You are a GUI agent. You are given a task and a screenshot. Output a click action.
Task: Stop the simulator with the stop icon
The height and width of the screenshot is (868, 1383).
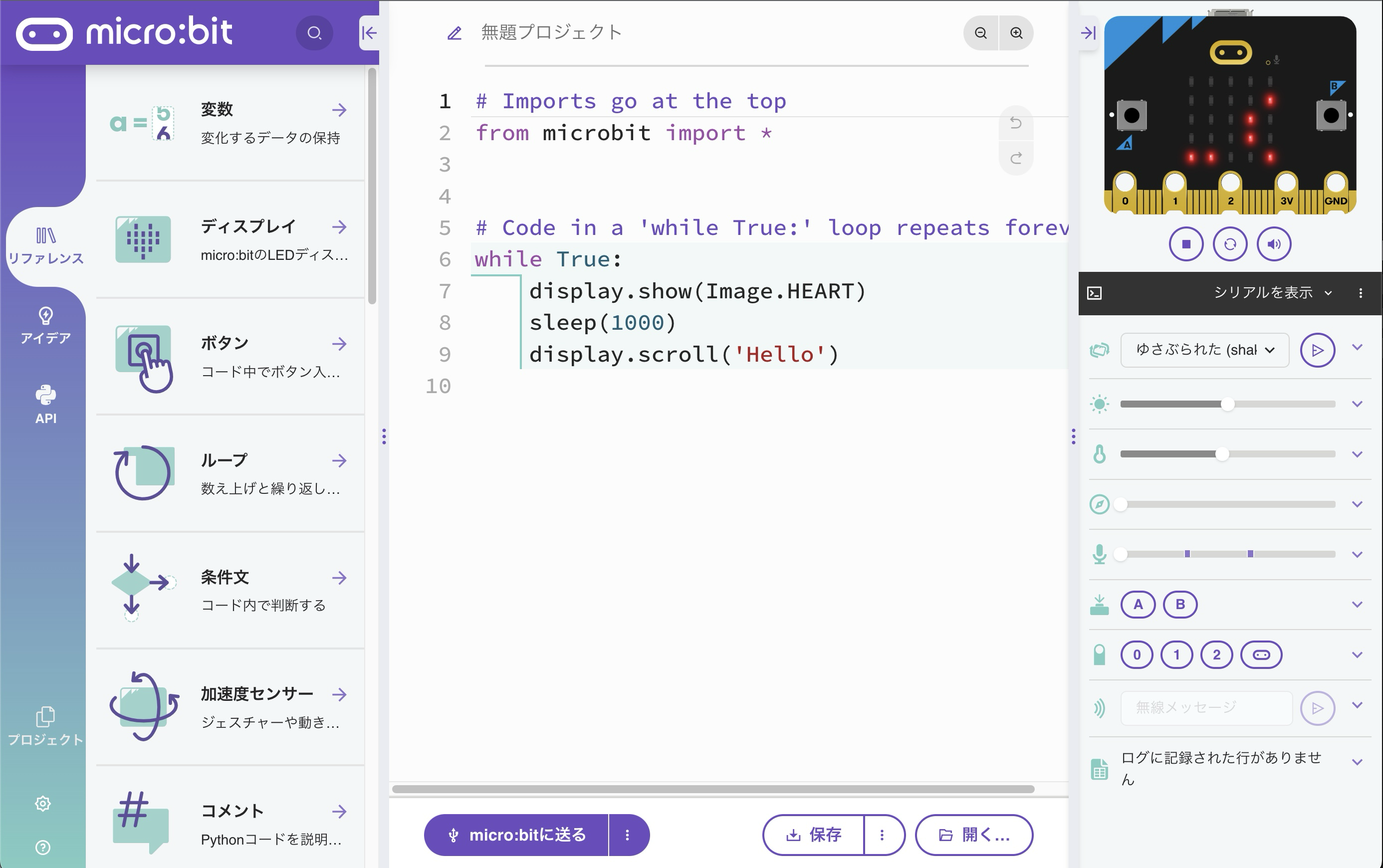(1185, 243)
